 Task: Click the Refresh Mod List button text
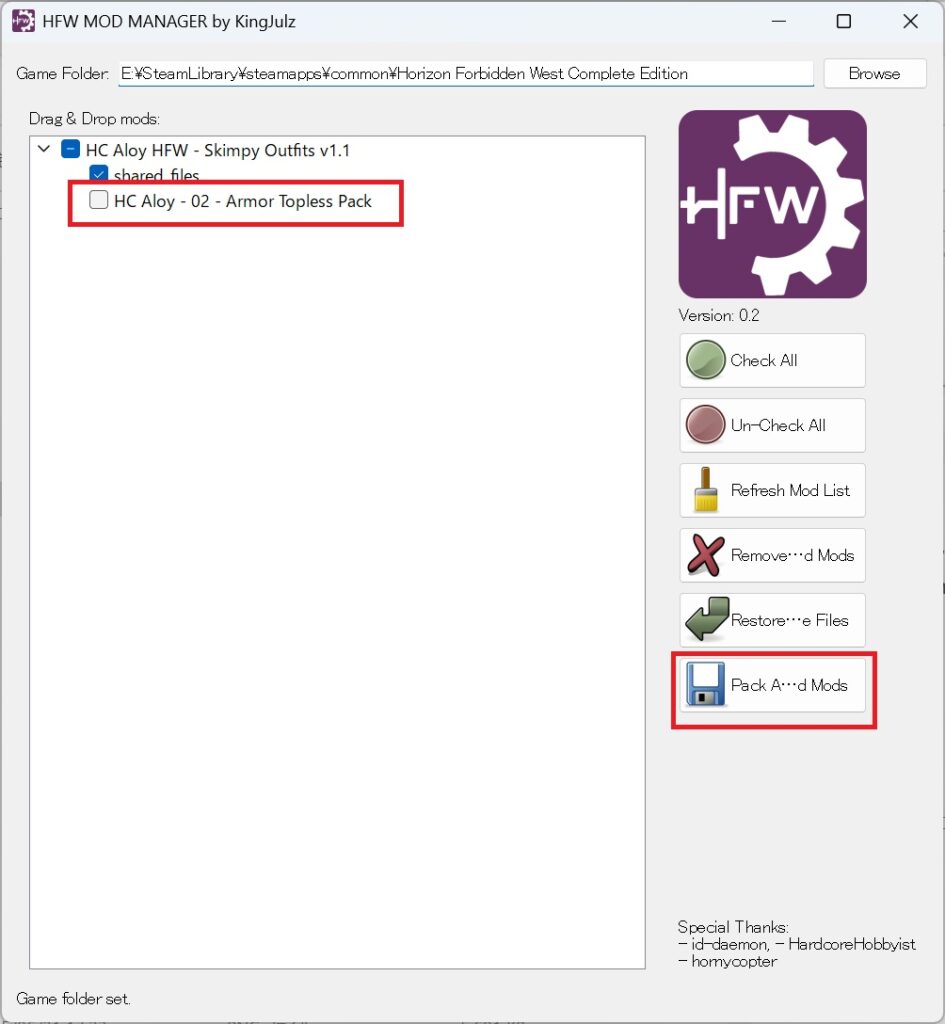(790, 490)
